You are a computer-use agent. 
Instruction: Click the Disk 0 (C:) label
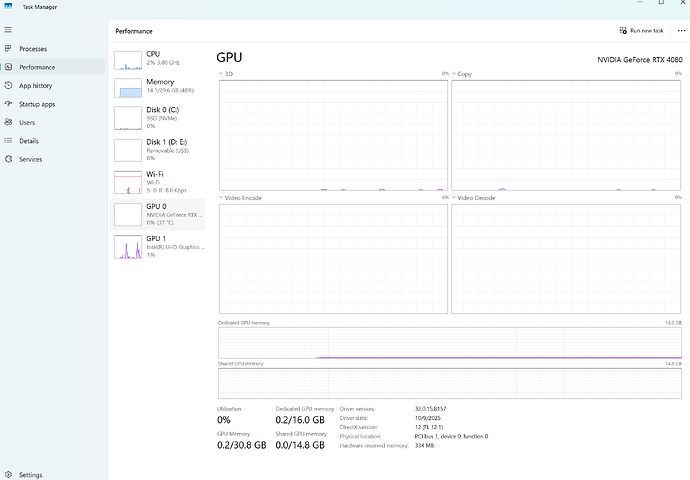click(x=163, y=110)
